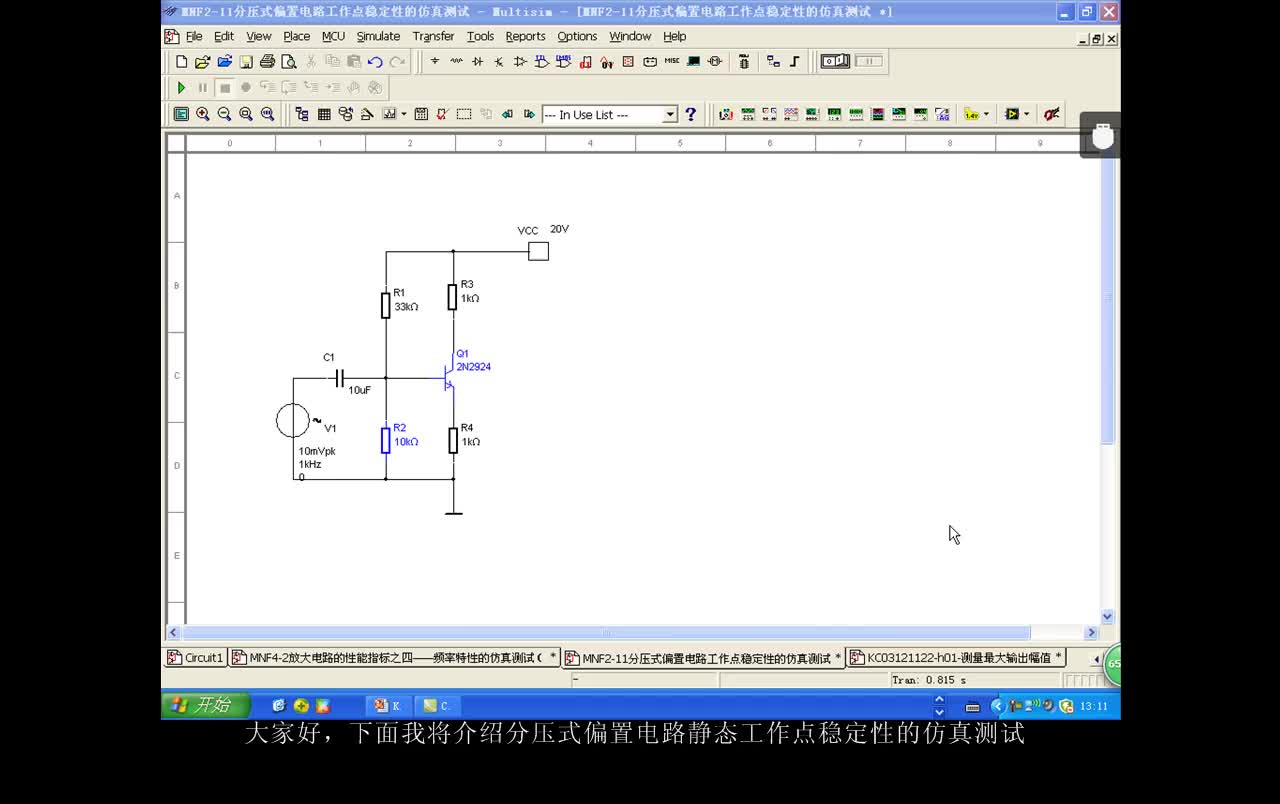Show the design toolbox panel
The image size is (1280, 804).
tap(302, 114)
